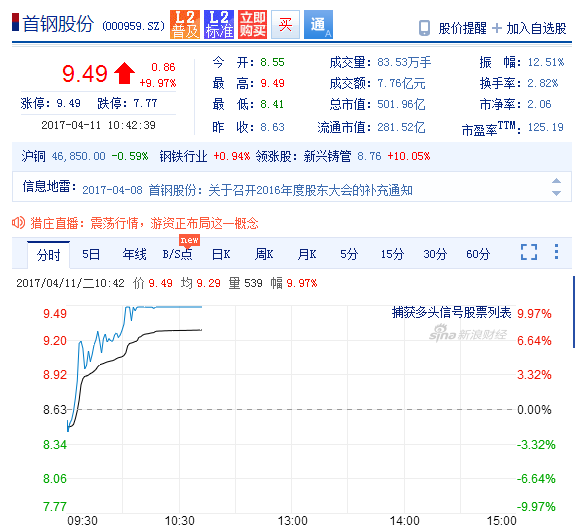Click 市净率 value 2.06
The height and width of the screenshot is (527, 575).
point(539,105)
